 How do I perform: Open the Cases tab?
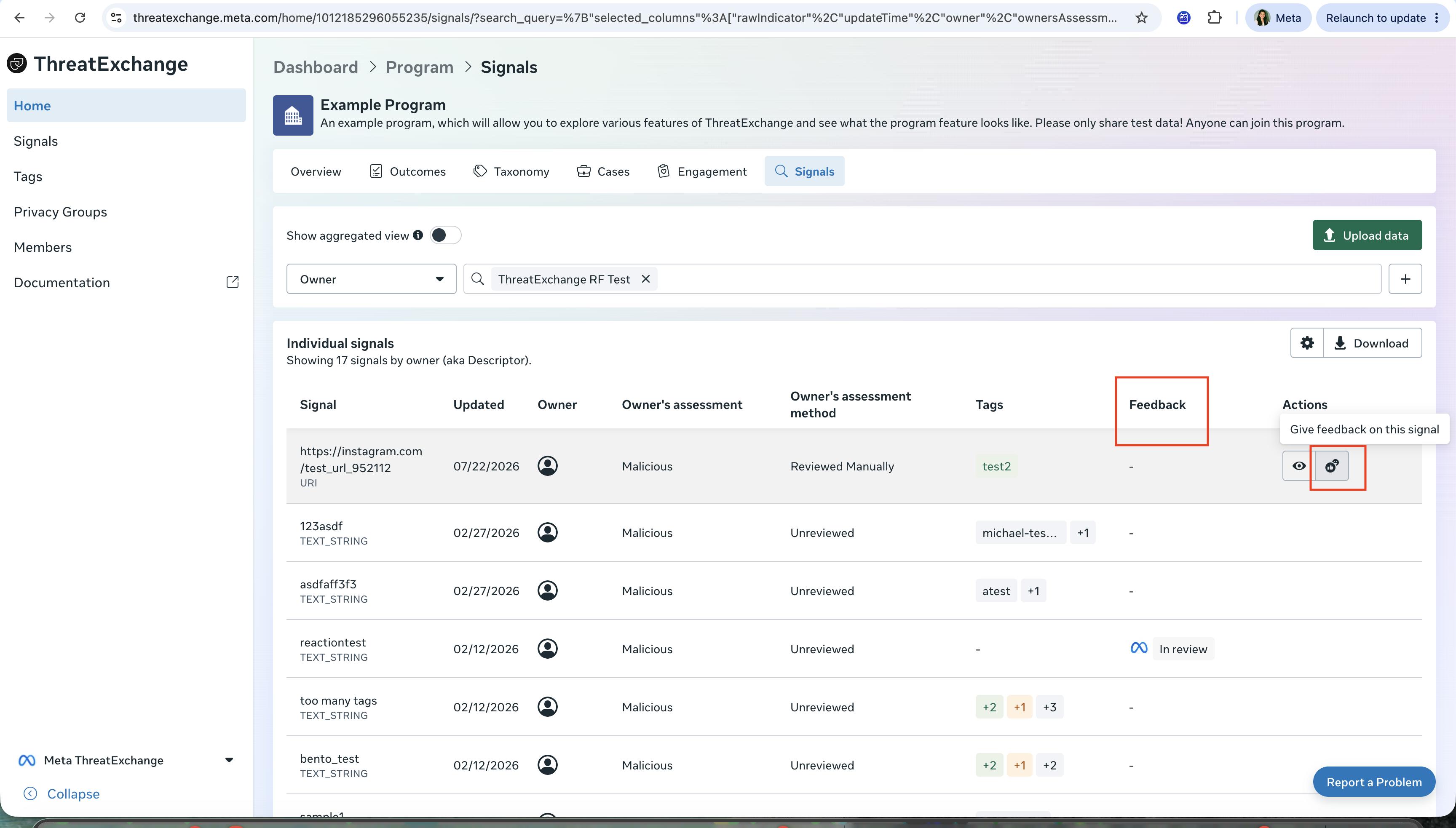pos(603,171)
